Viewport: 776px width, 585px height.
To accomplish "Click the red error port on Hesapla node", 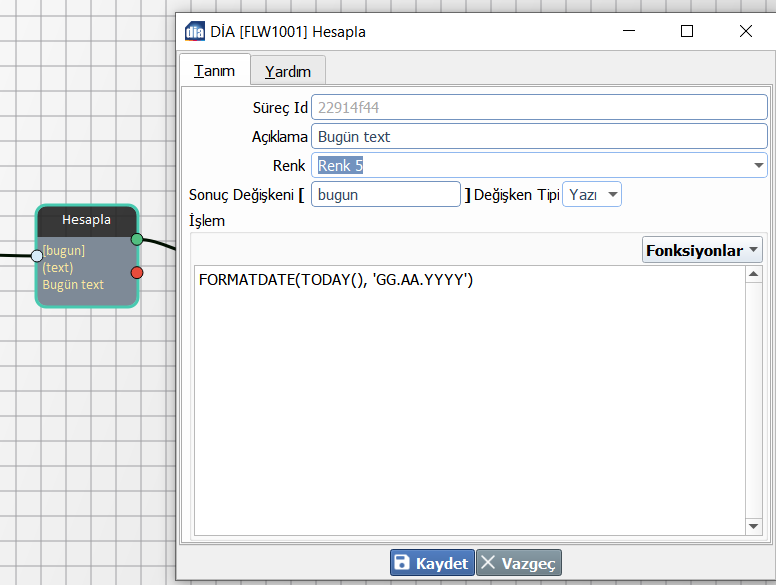I will pyautogui.click(x=137, y=272).
